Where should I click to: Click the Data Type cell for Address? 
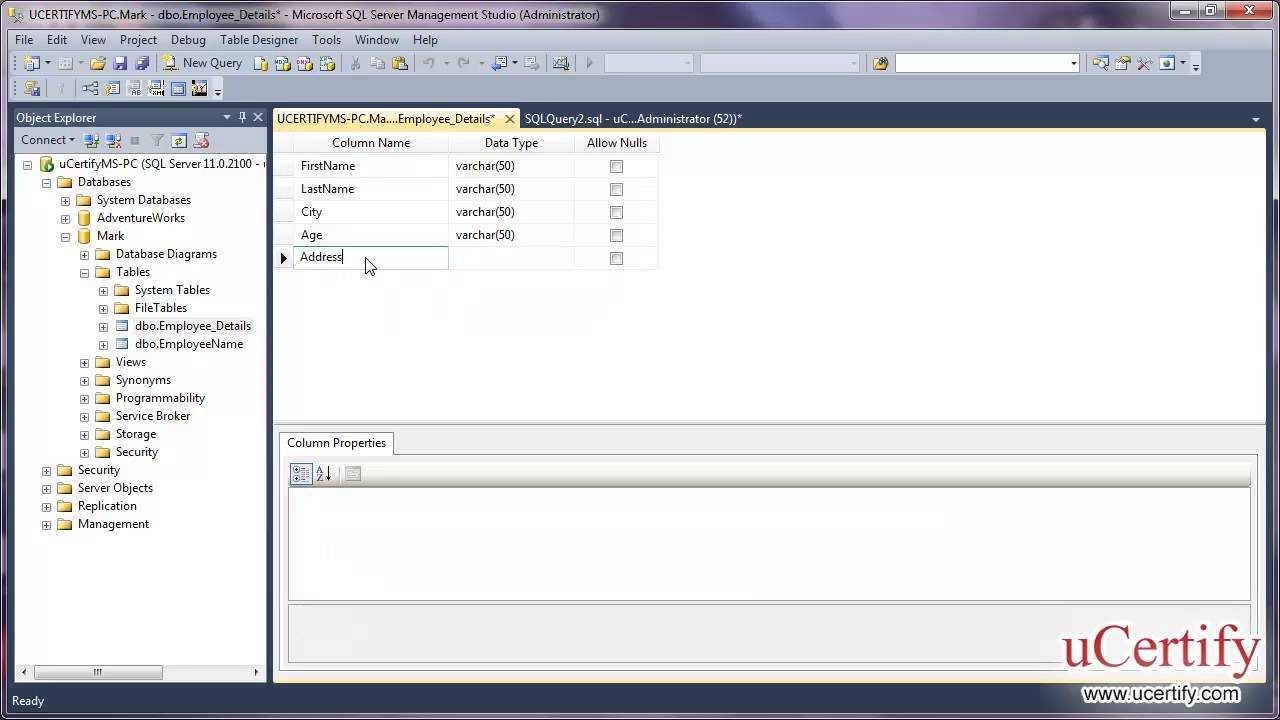[511, 258]
